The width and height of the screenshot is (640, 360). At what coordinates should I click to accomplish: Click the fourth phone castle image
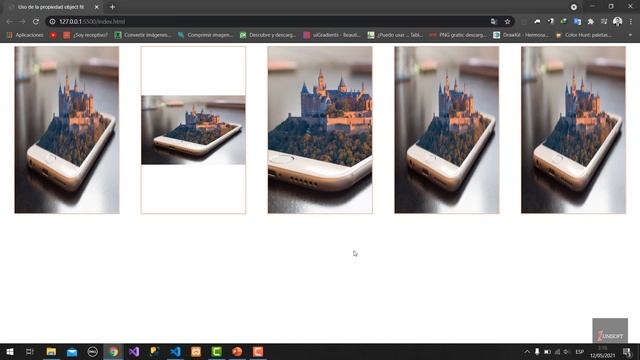(x=447, y=130)
